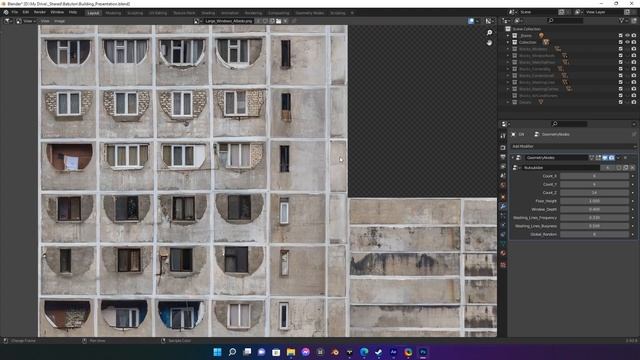Open the Render menu
This screenshot has width=640, height=360.
point(40,12)
